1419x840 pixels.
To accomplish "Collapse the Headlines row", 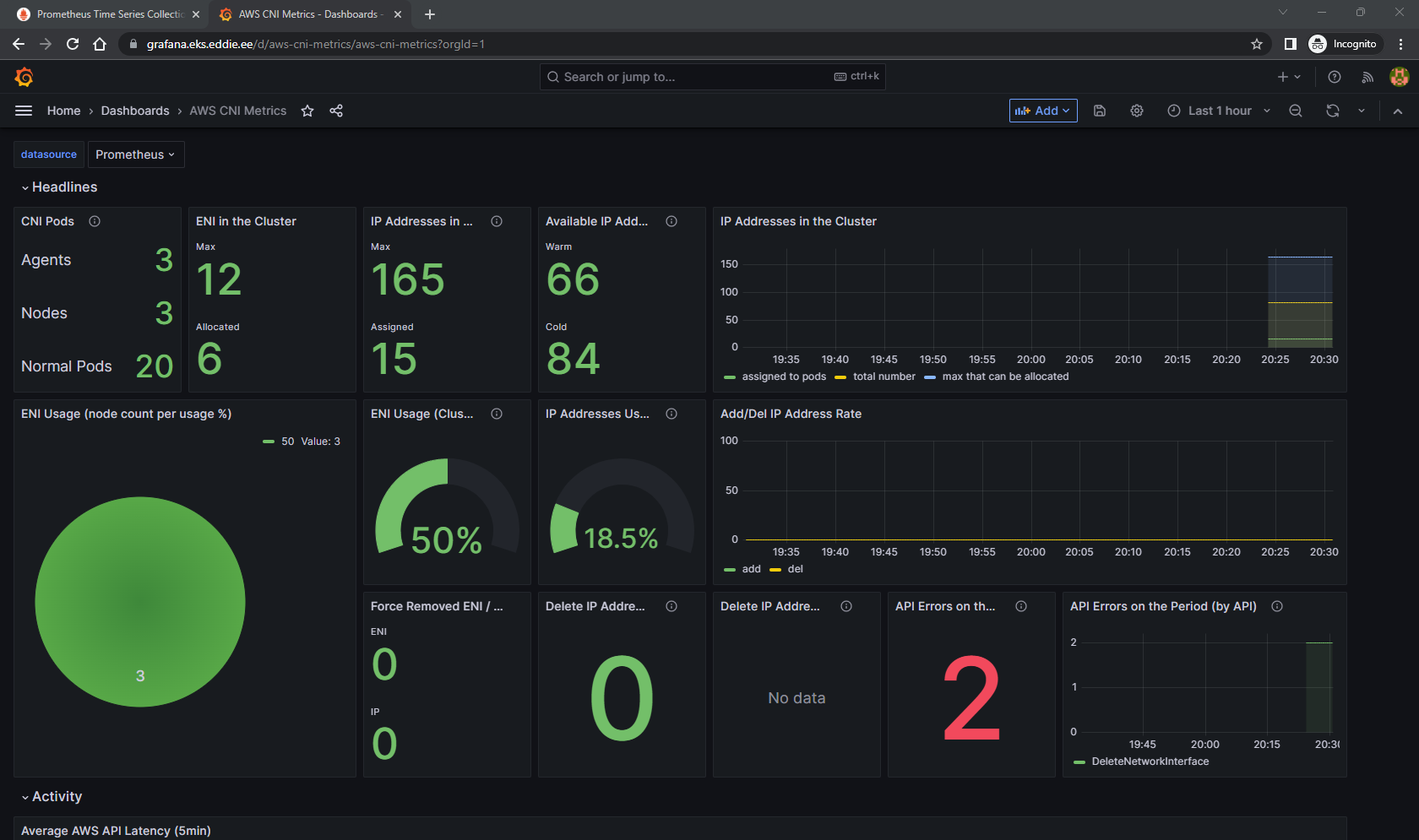I will (59, 187).
